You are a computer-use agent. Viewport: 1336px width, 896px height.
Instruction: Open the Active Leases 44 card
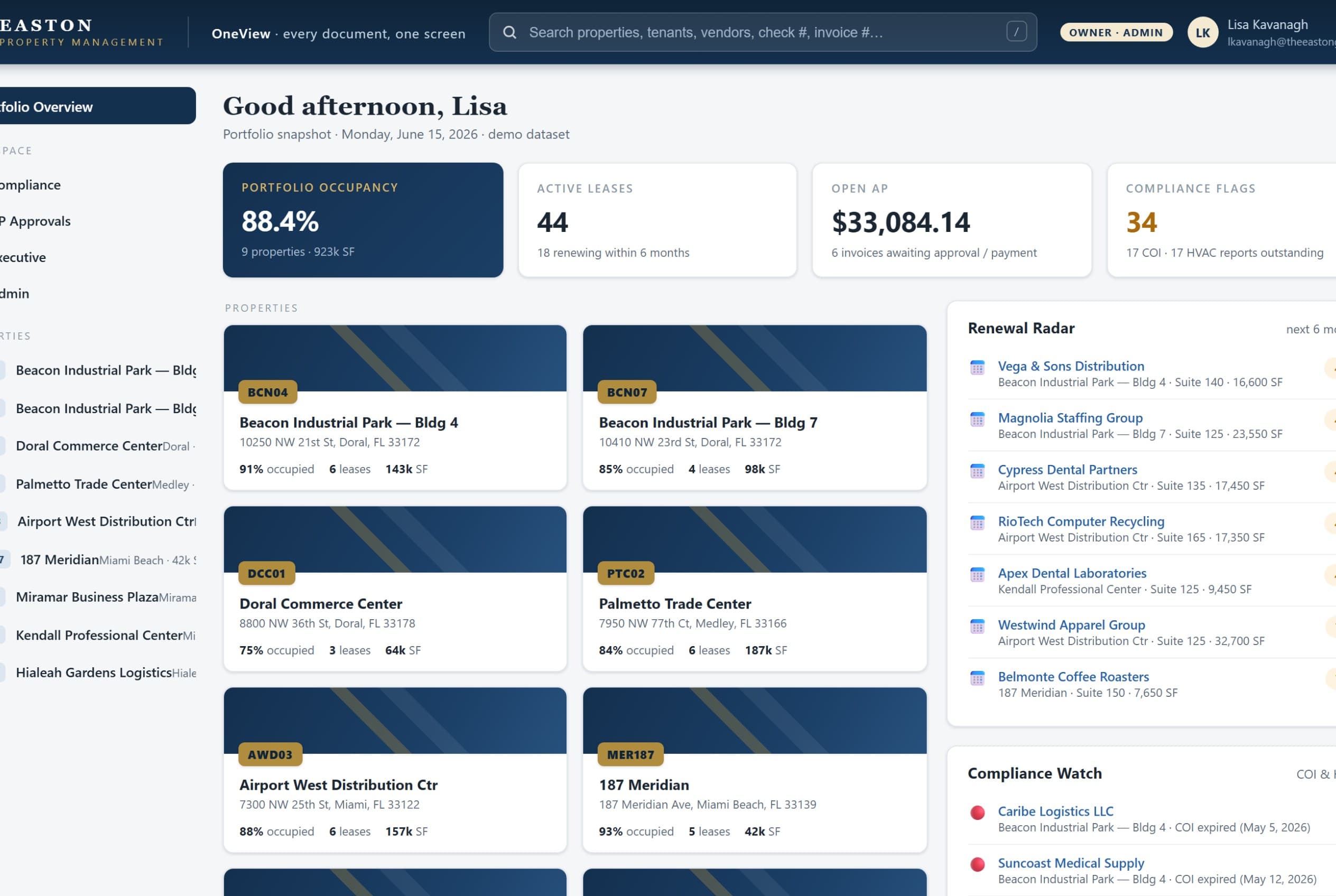coord(657,220)
